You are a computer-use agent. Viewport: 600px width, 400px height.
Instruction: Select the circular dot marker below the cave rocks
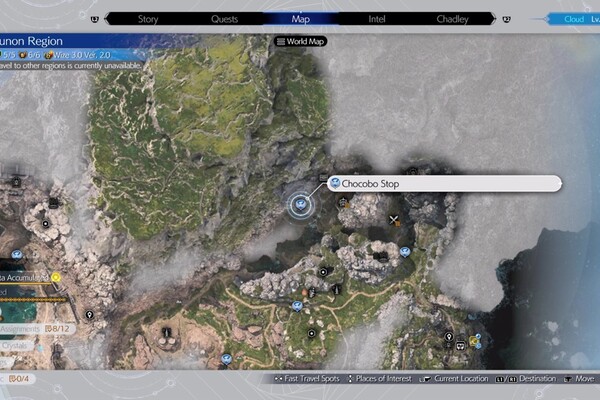323,272
